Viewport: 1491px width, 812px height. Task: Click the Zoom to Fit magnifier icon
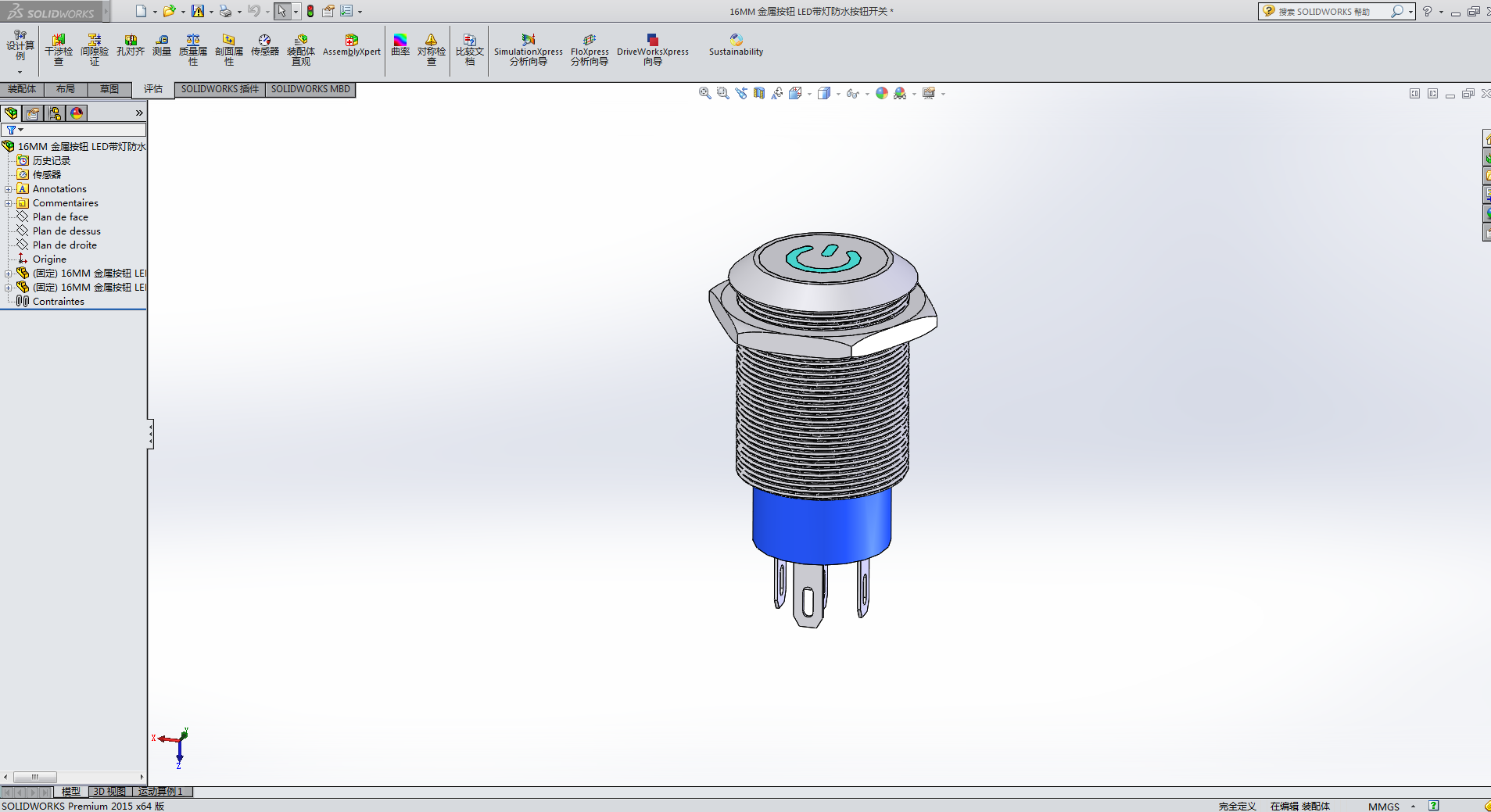pyautogui.click(x=704, y=94)
